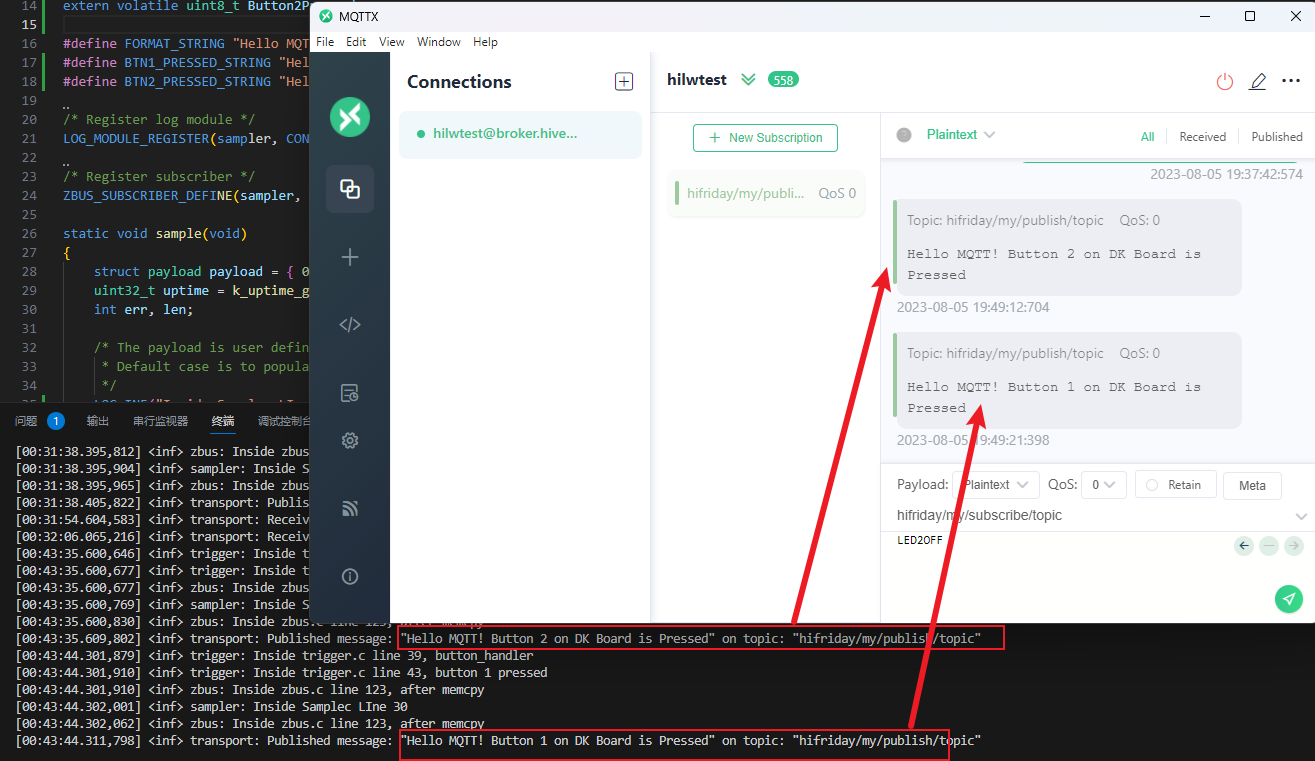Image resolution: width=1315 pixels, height=761 pixels.
Task: Switch to the 问题 tab in editor panel
Action: point(26,421)
